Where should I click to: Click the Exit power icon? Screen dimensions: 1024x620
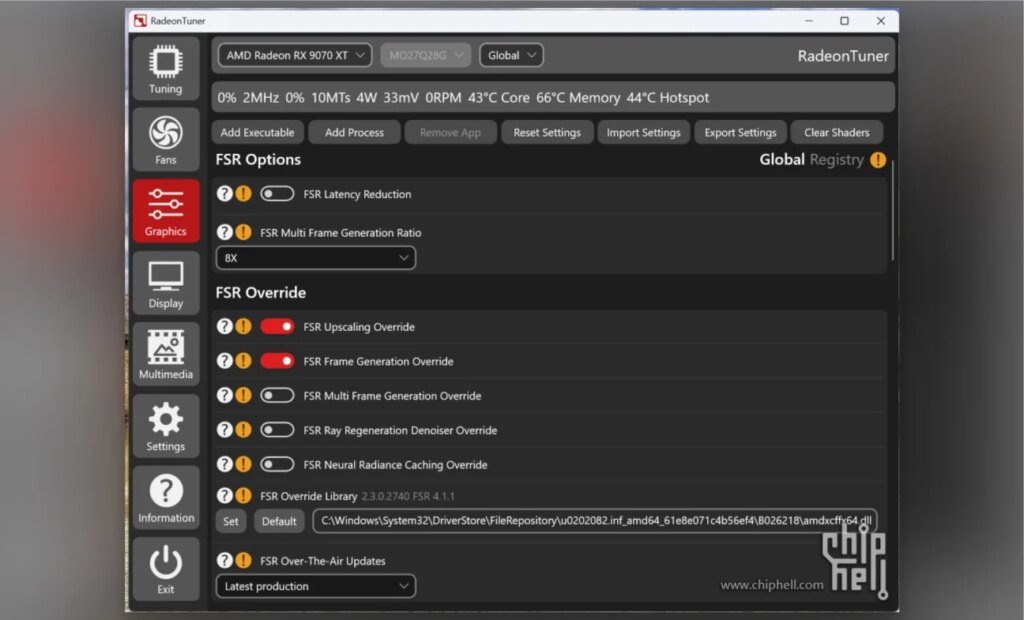click(x=165, y=569)
